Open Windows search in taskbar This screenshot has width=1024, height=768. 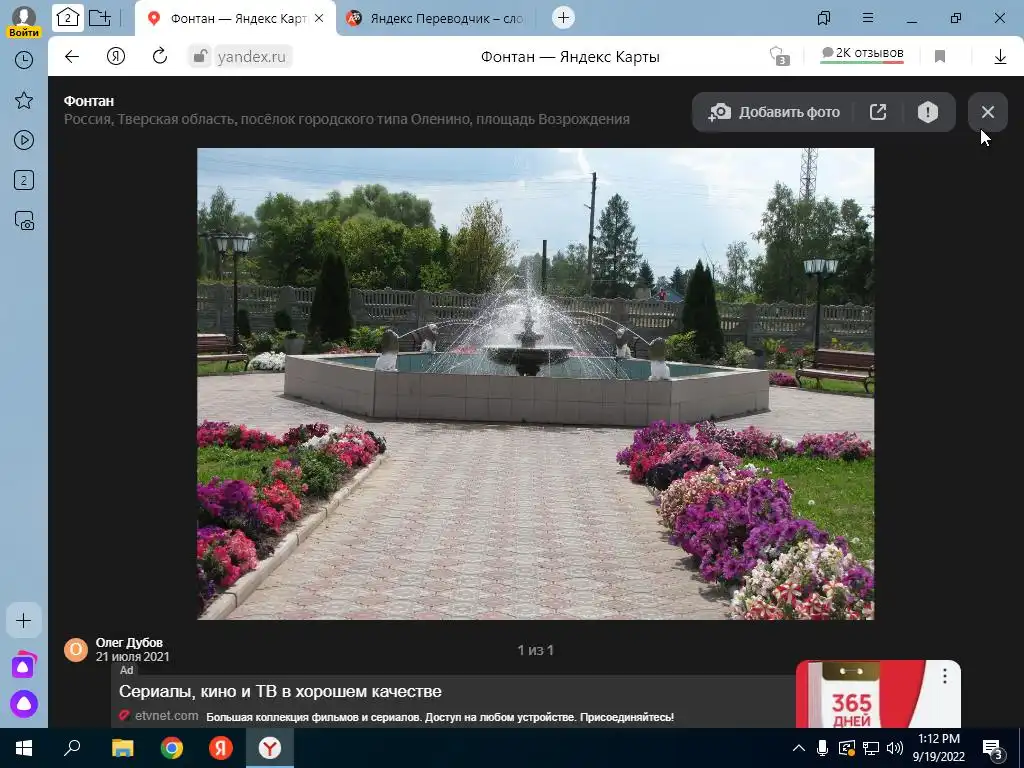coord(72,748)
